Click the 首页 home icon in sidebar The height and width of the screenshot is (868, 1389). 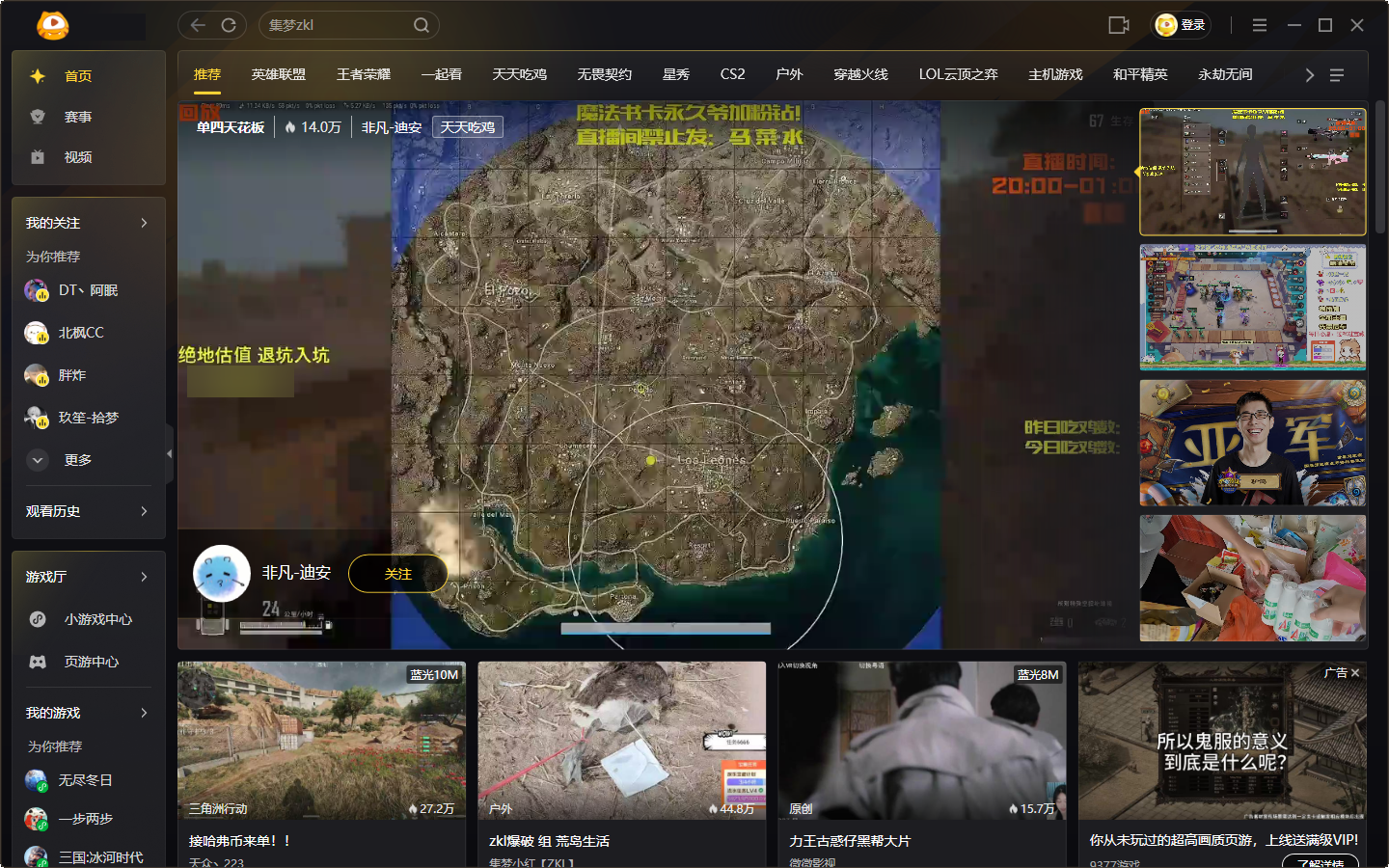click(37, 74)
